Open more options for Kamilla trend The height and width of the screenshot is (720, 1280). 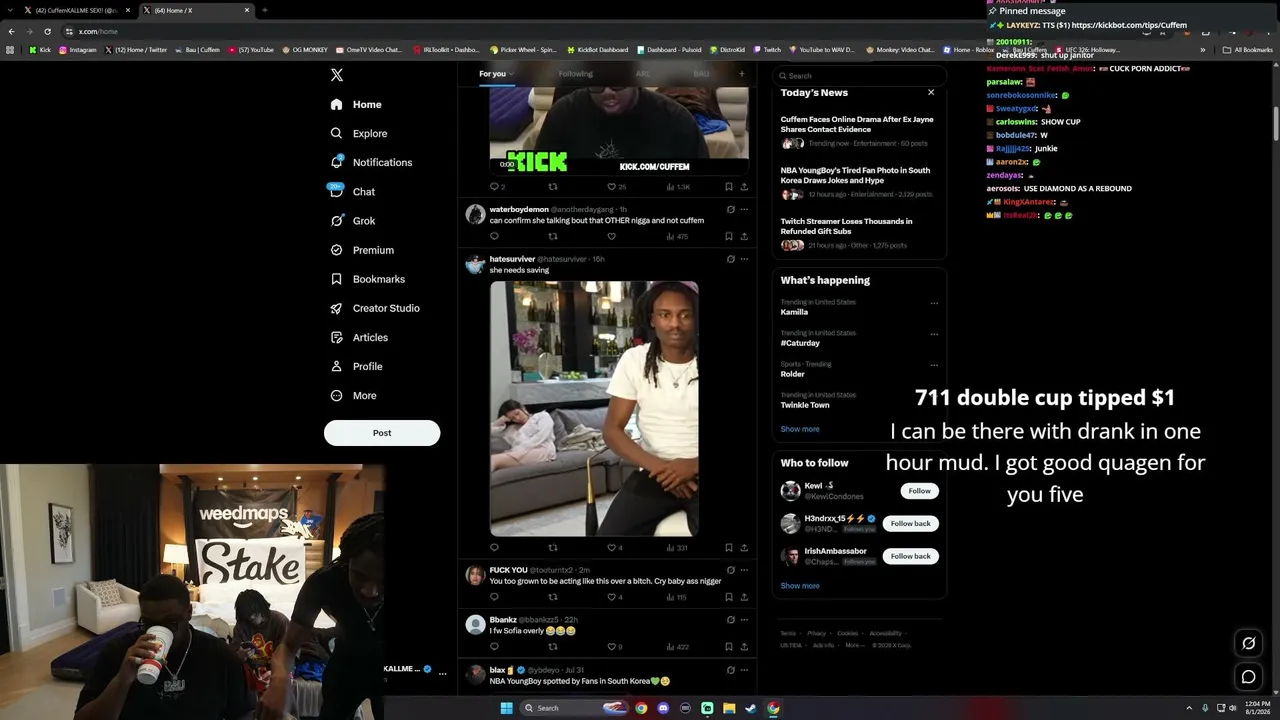tap(934, 303)
